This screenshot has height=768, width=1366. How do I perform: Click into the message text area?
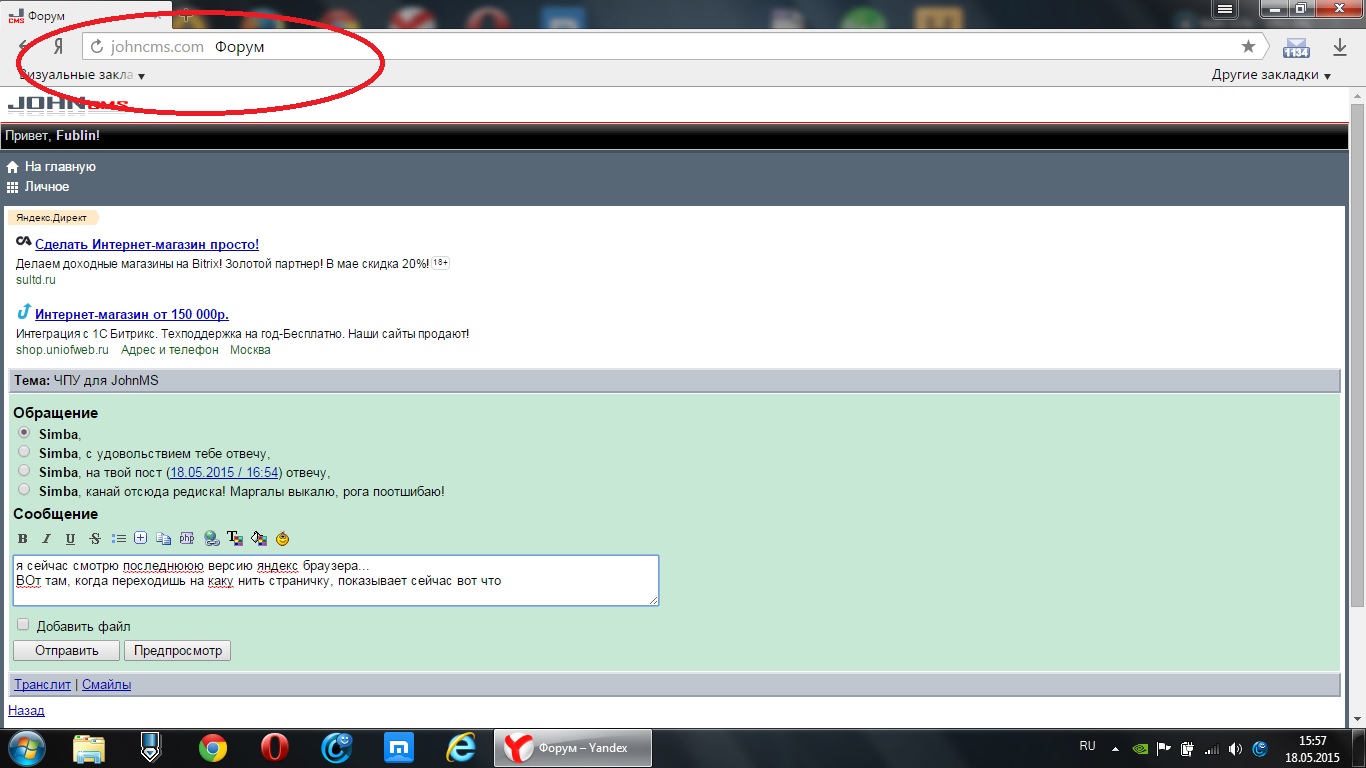pyautogui.click(x=336, y=580)
